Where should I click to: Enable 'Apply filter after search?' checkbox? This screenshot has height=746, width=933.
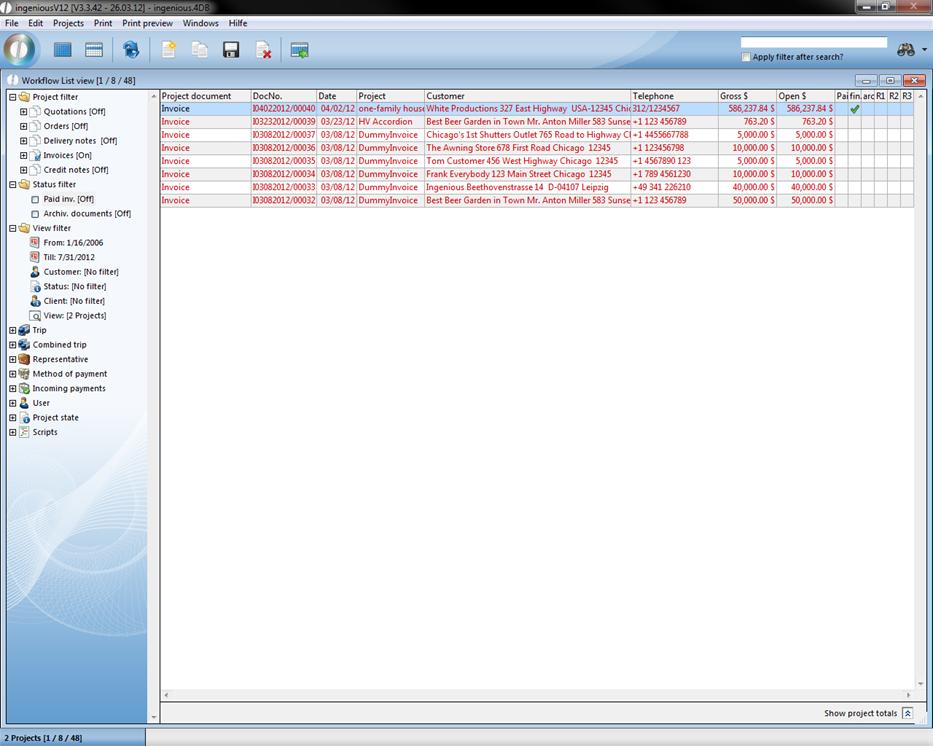[746, 57]
